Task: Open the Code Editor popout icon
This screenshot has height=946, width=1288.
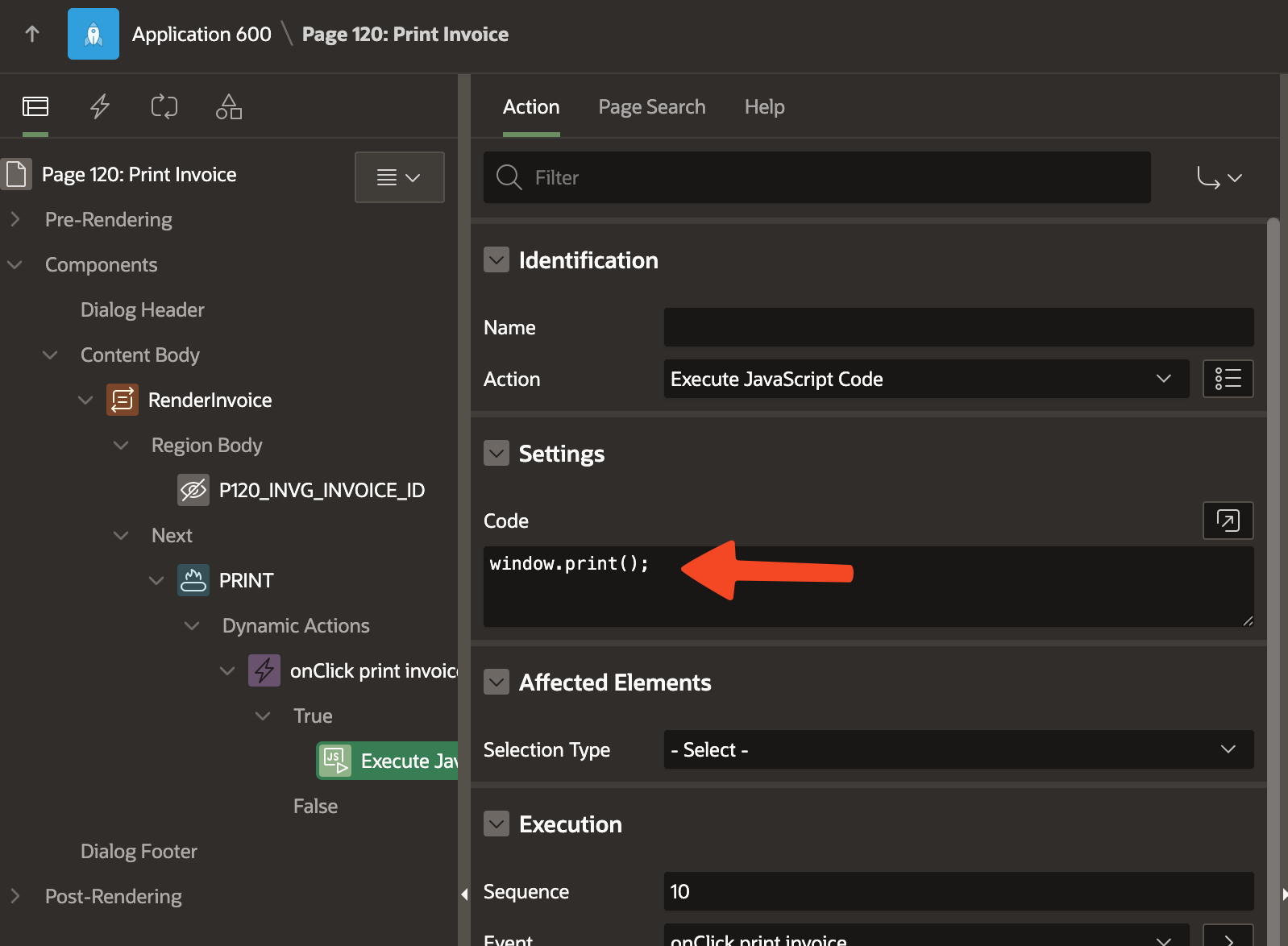Action: click(1228, 521)
